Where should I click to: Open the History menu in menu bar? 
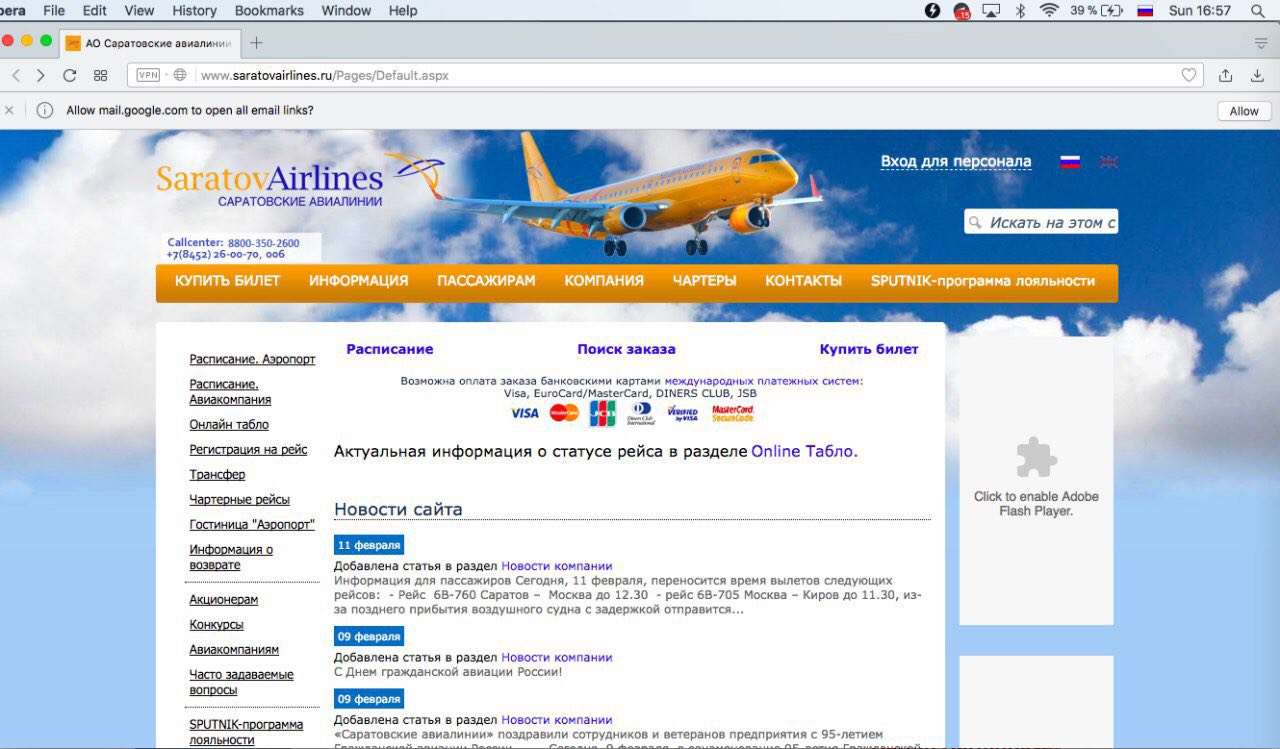point(194,11)
